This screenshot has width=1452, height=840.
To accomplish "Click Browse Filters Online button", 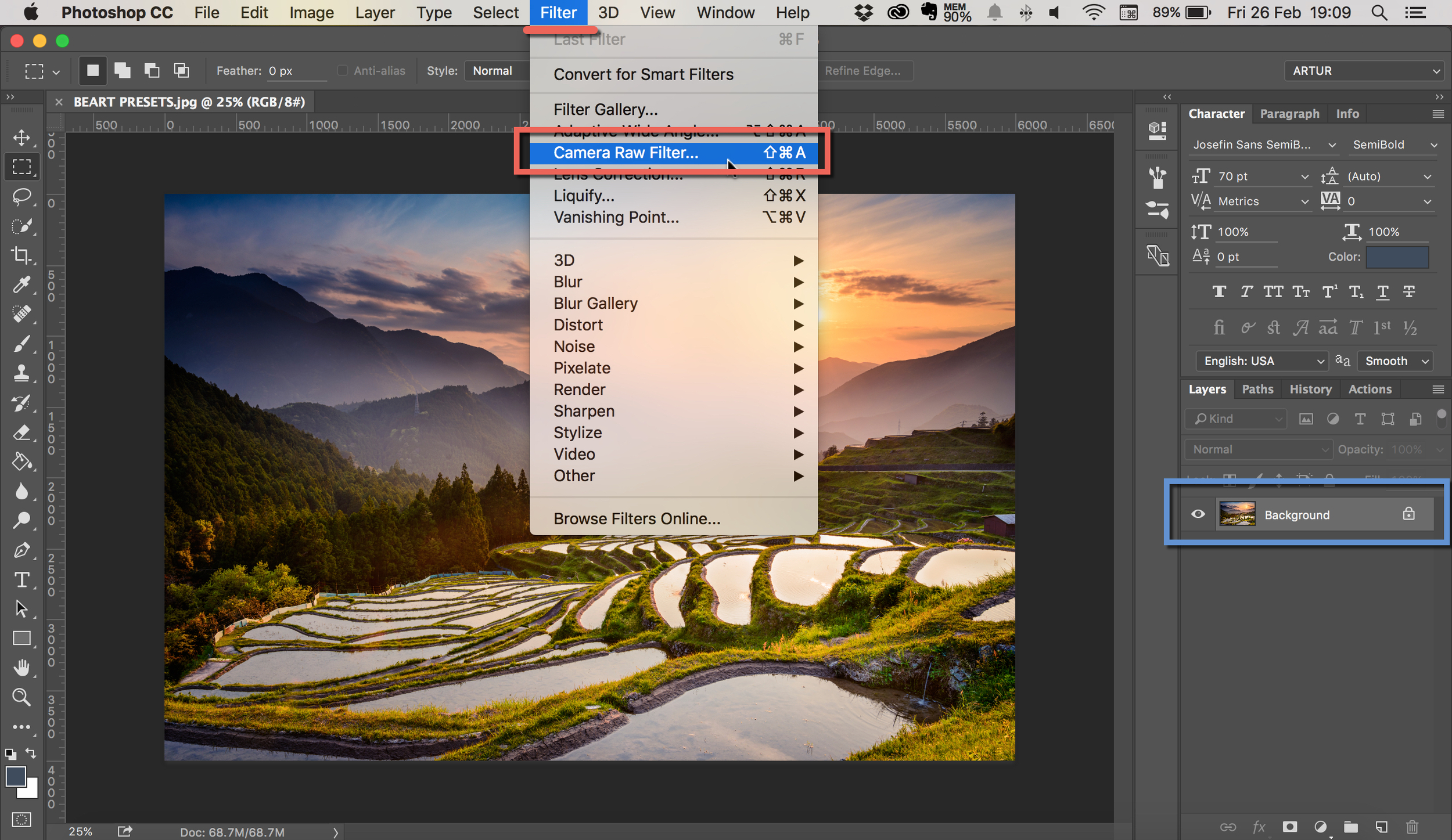I will (636, 518).
